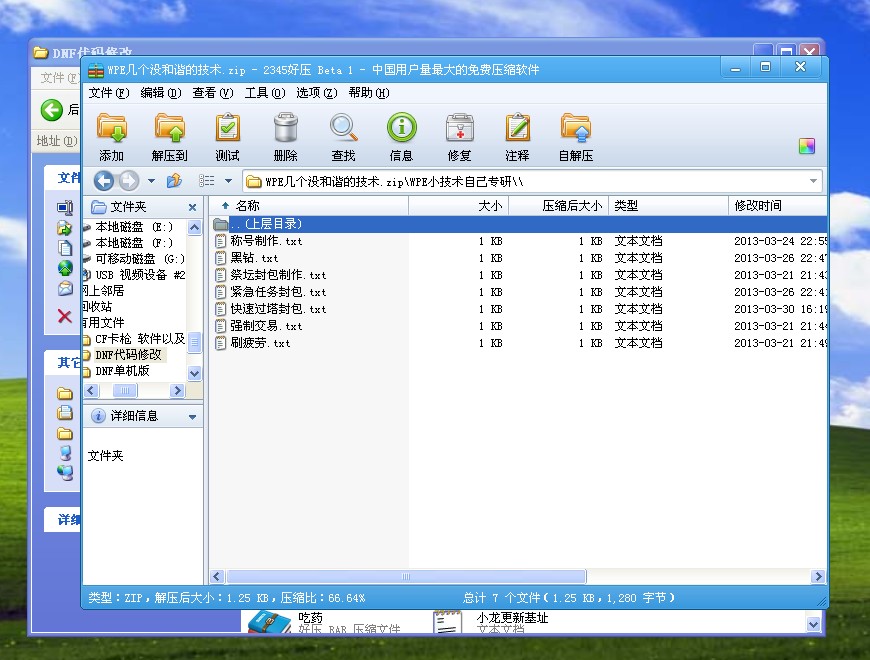Open the 选项(Z) menu

pyautogui.click(x=317, y=93)
